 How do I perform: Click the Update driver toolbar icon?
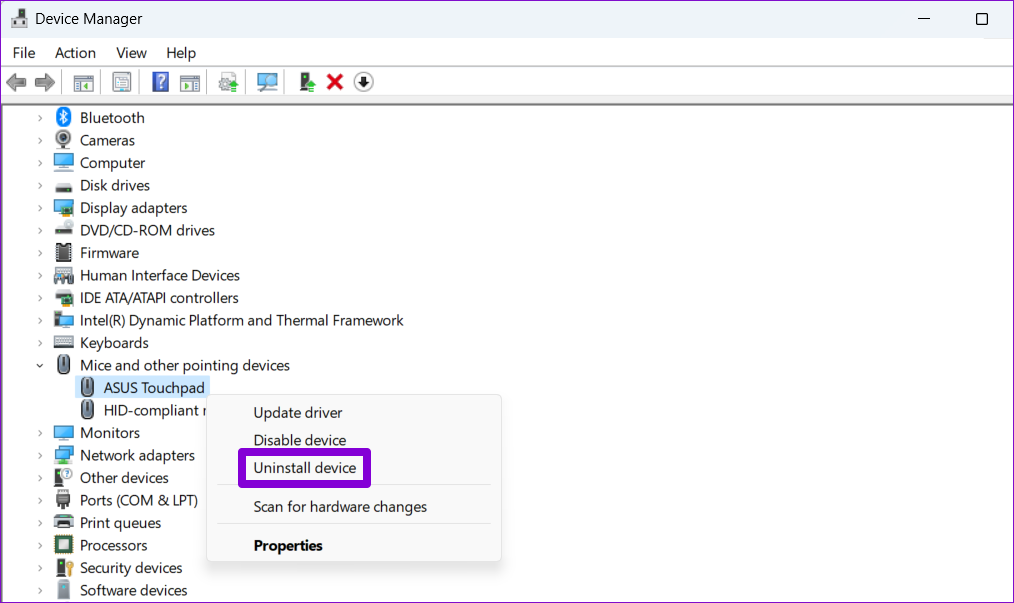(x=308, y=82)
